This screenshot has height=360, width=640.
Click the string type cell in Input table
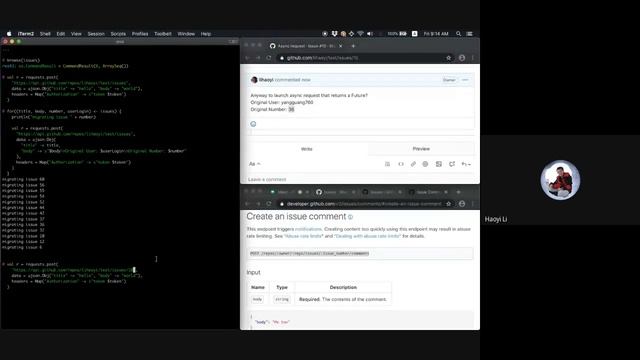coord(282,299)
